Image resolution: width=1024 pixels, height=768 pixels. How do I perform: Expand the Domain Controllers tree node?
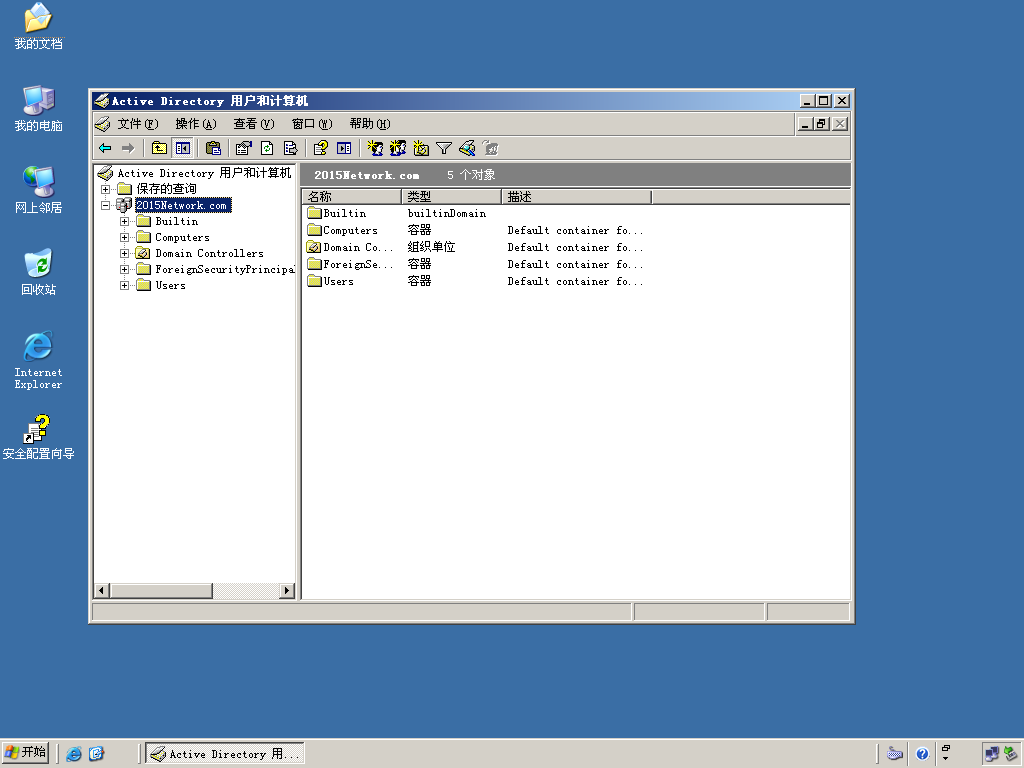pos(124,253)
